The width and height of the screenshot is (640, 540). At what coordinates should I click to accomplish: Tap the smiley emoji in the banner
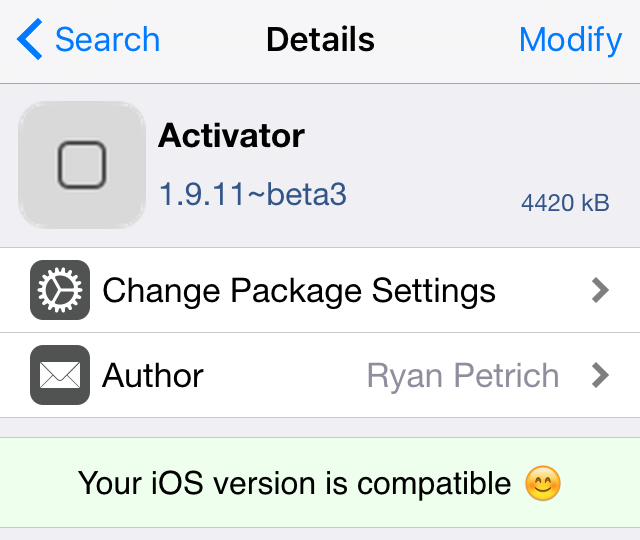click(x=543, y=484)
